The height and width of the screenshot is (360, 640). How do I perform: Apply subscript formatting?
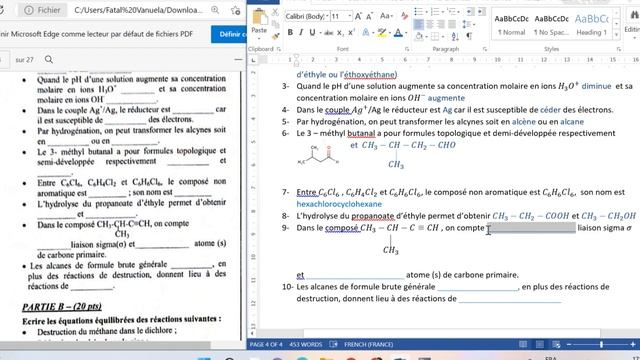[340, 33]
